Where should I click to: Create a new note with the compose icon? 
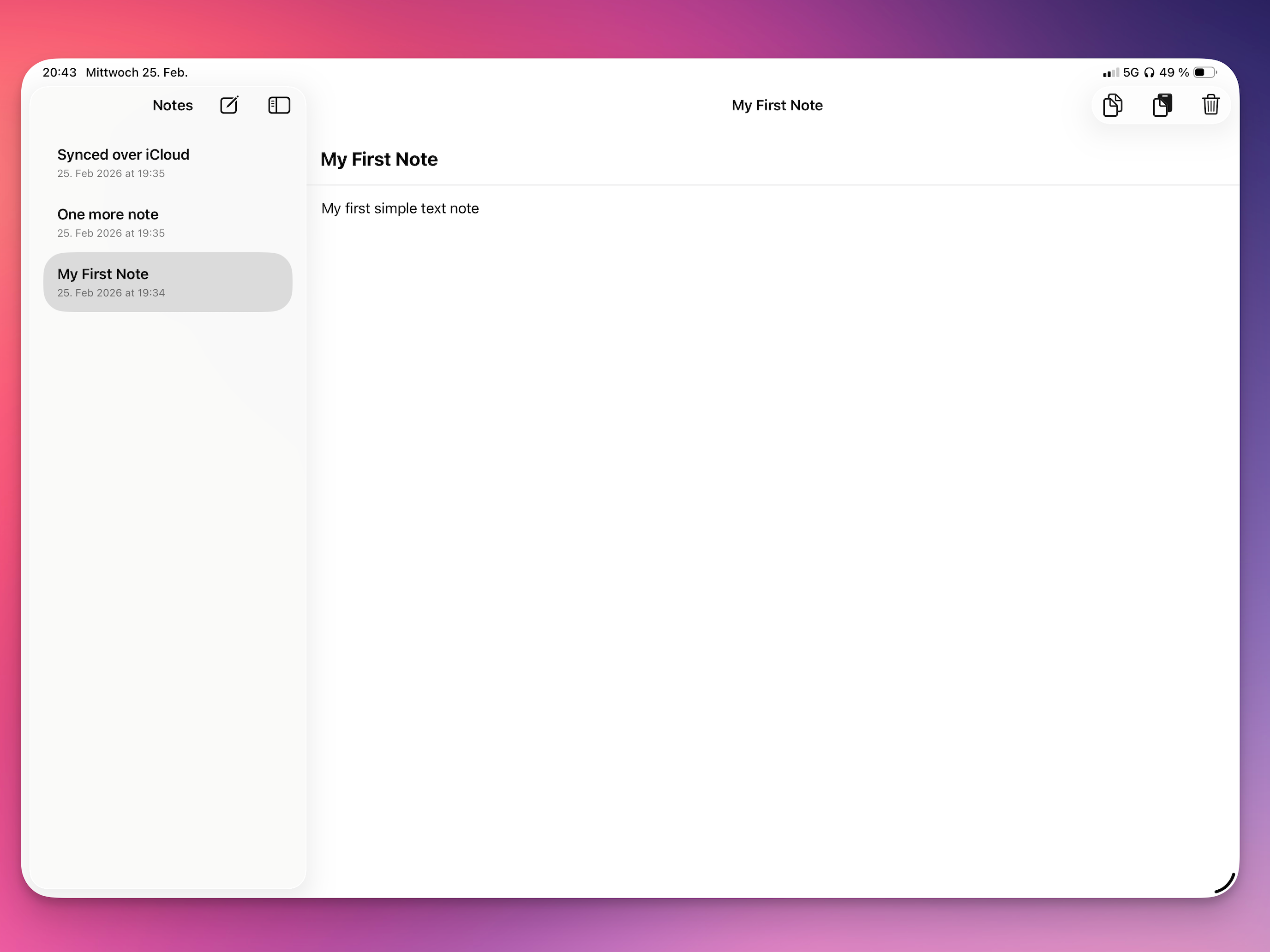[229, 105]
